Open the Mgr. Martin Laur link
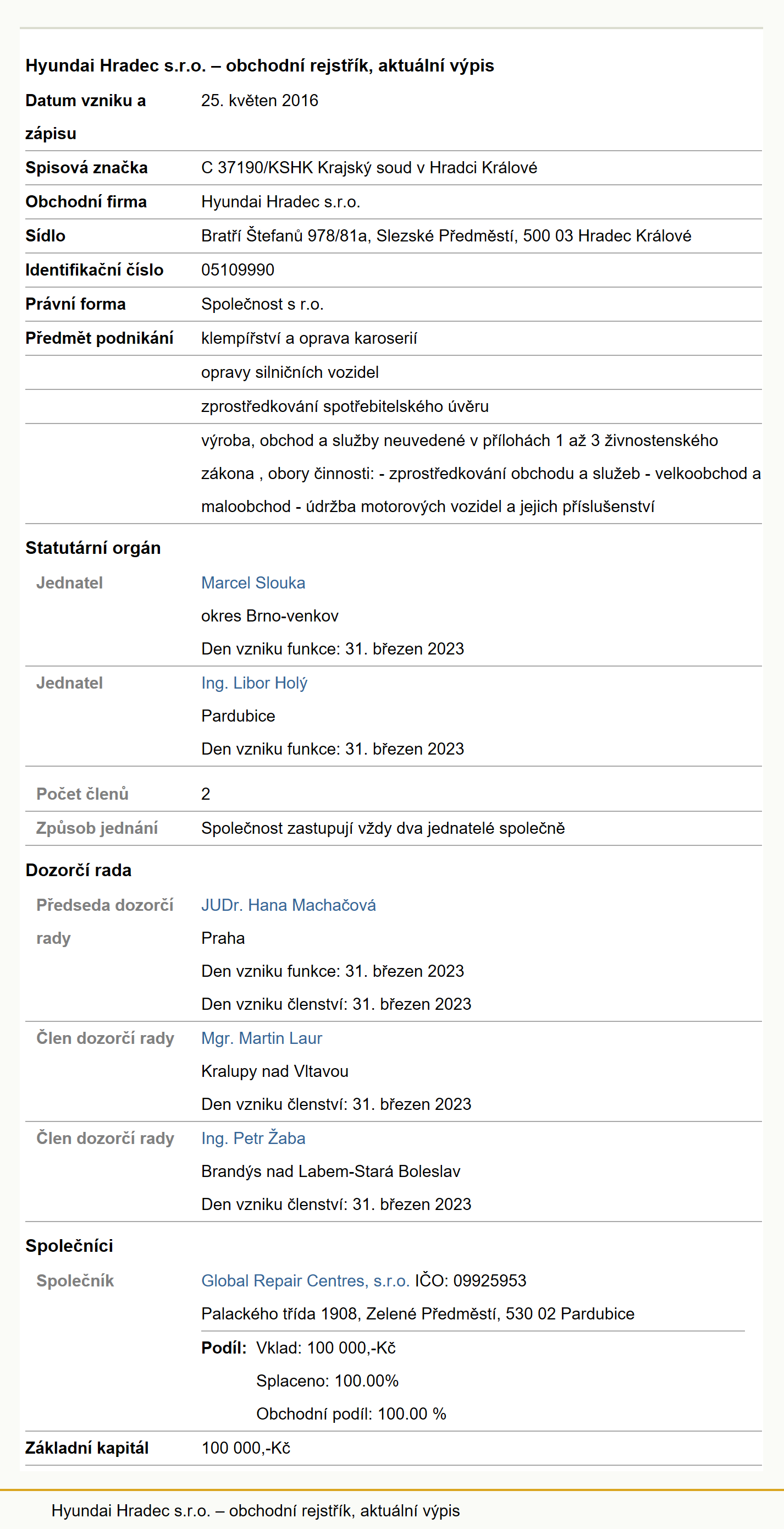 click(262, 1038)
